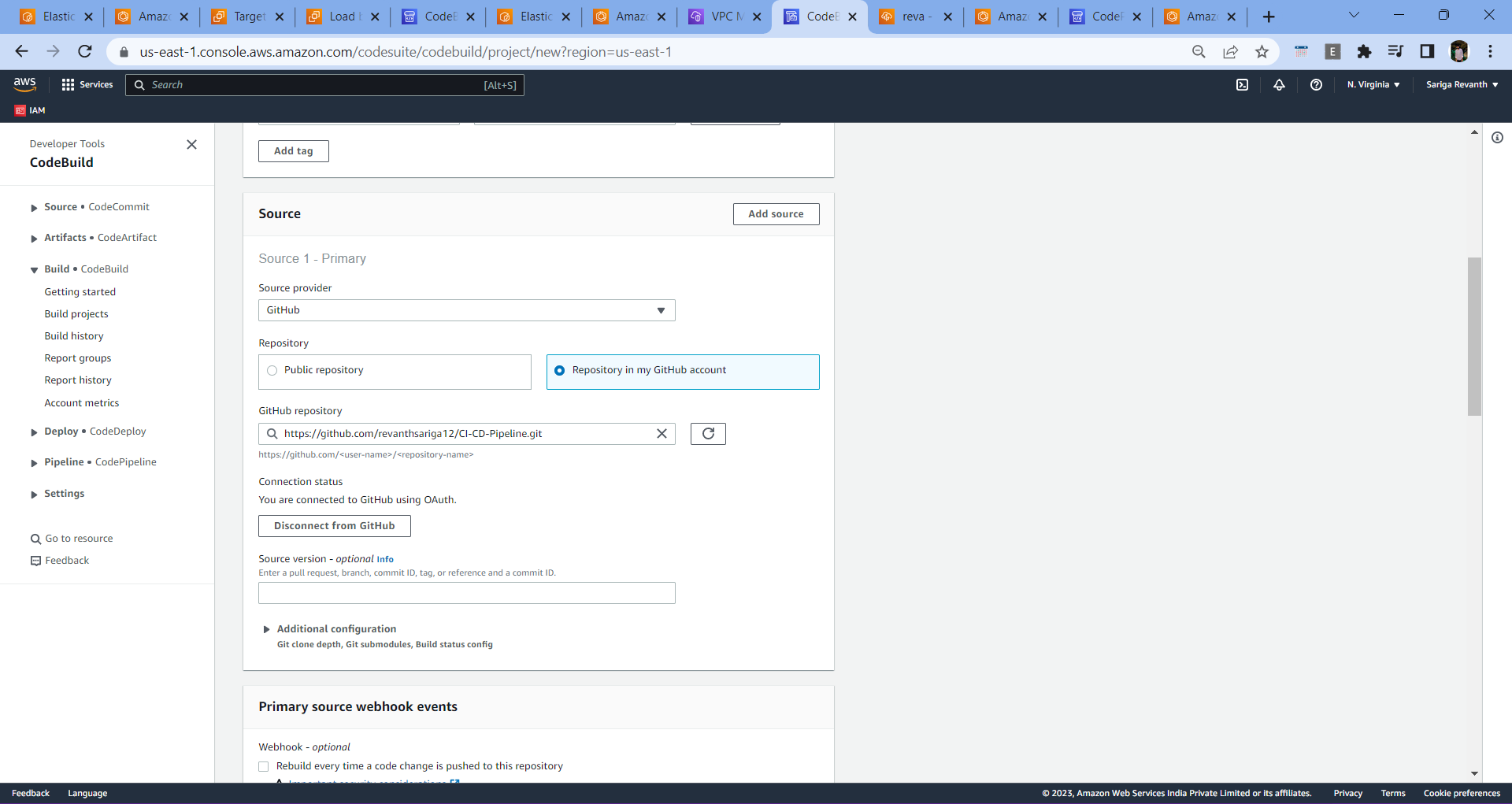The image size is (1512, 804).
Task: Close the Developer Tools side panel
Action: pos(191,144)
